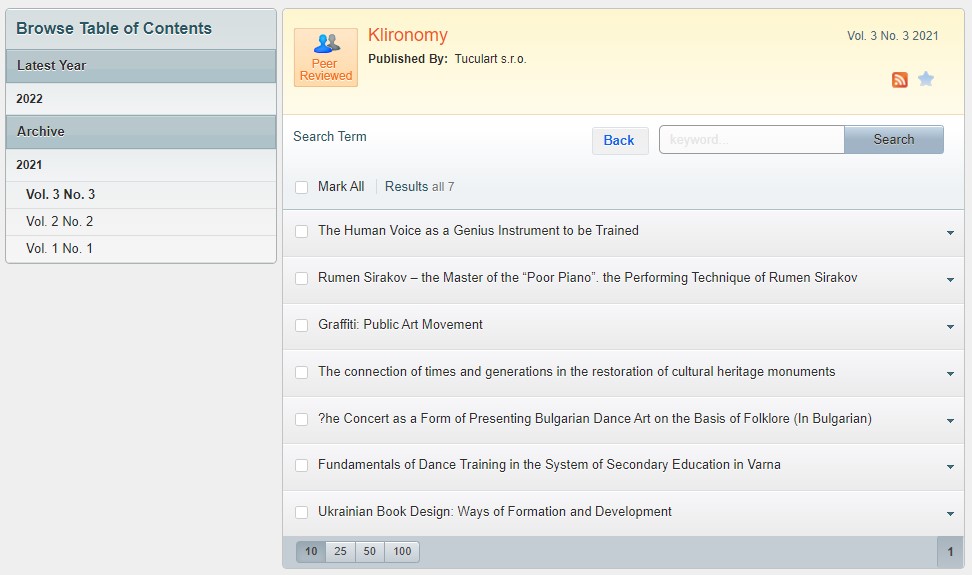Expand the cultural heritage monuments article arrow

pos(950,373)
